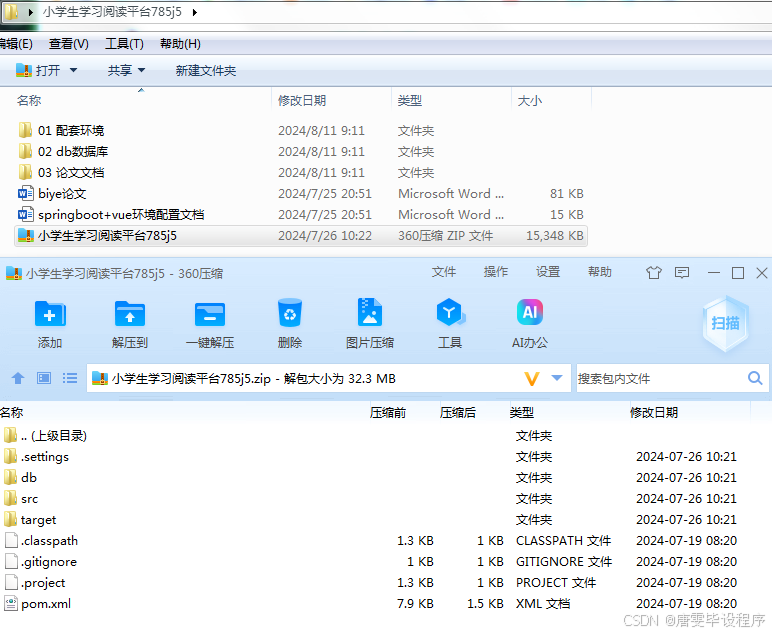The width and height of the screenshot is (772, 634).
Task: Select the .classpath file icon
Action: (x=11, y=540)
